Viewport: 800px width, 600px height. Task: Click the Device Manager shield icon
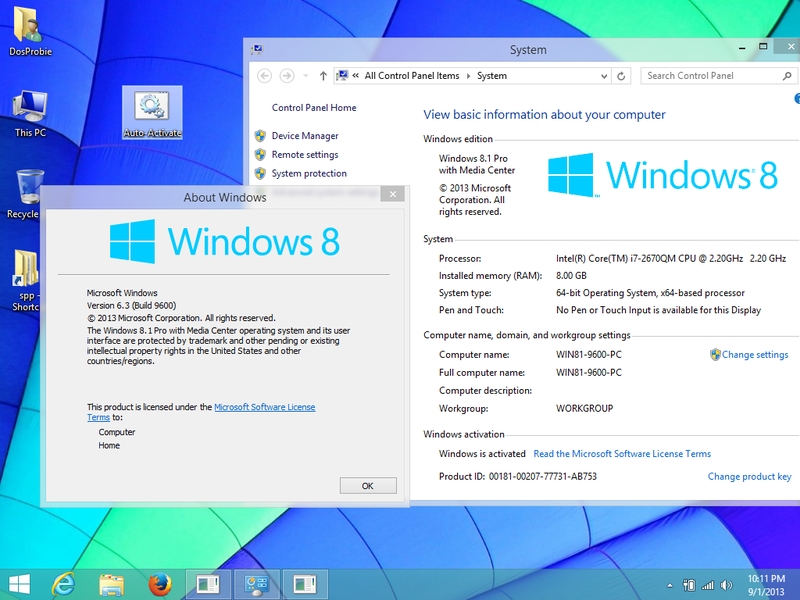point(260,136)
